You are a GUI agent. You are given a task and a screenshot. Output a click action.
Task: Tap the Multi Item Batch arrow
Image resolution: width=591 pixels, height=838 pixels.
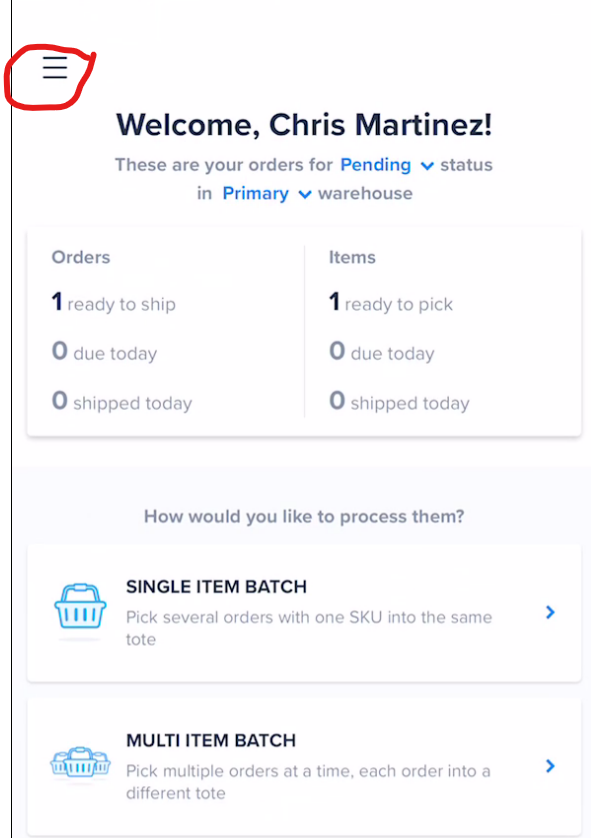pyautogui.click(x=550, y=766)
